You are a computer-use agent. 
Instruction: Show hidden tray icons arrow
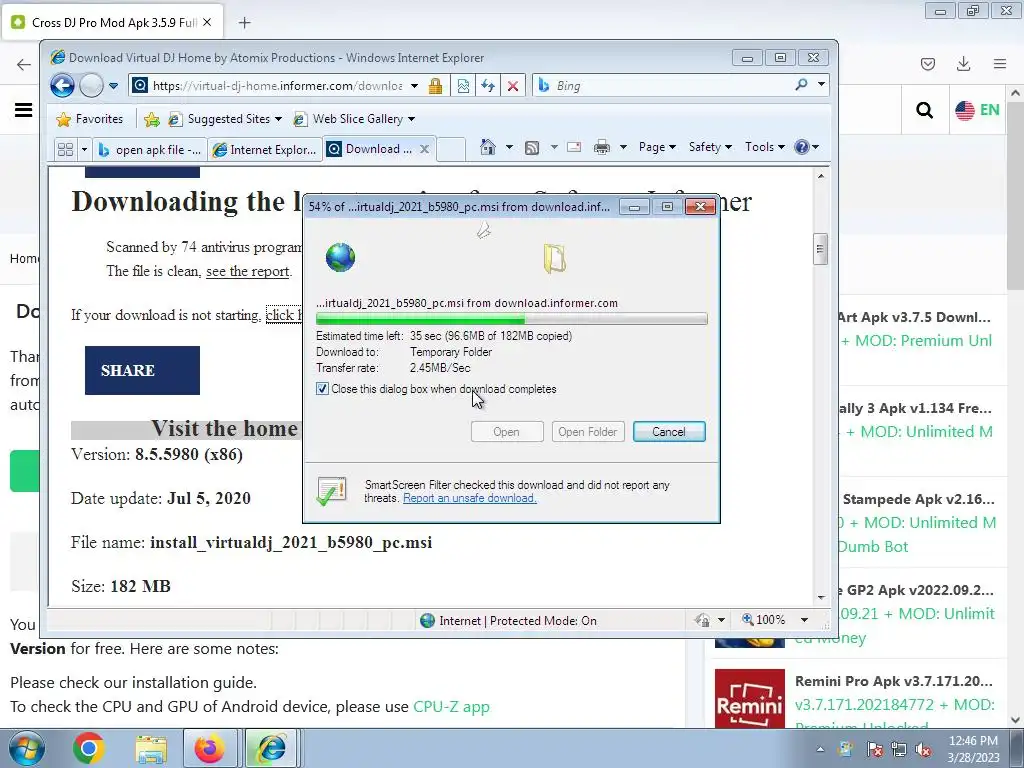point(820,749)
